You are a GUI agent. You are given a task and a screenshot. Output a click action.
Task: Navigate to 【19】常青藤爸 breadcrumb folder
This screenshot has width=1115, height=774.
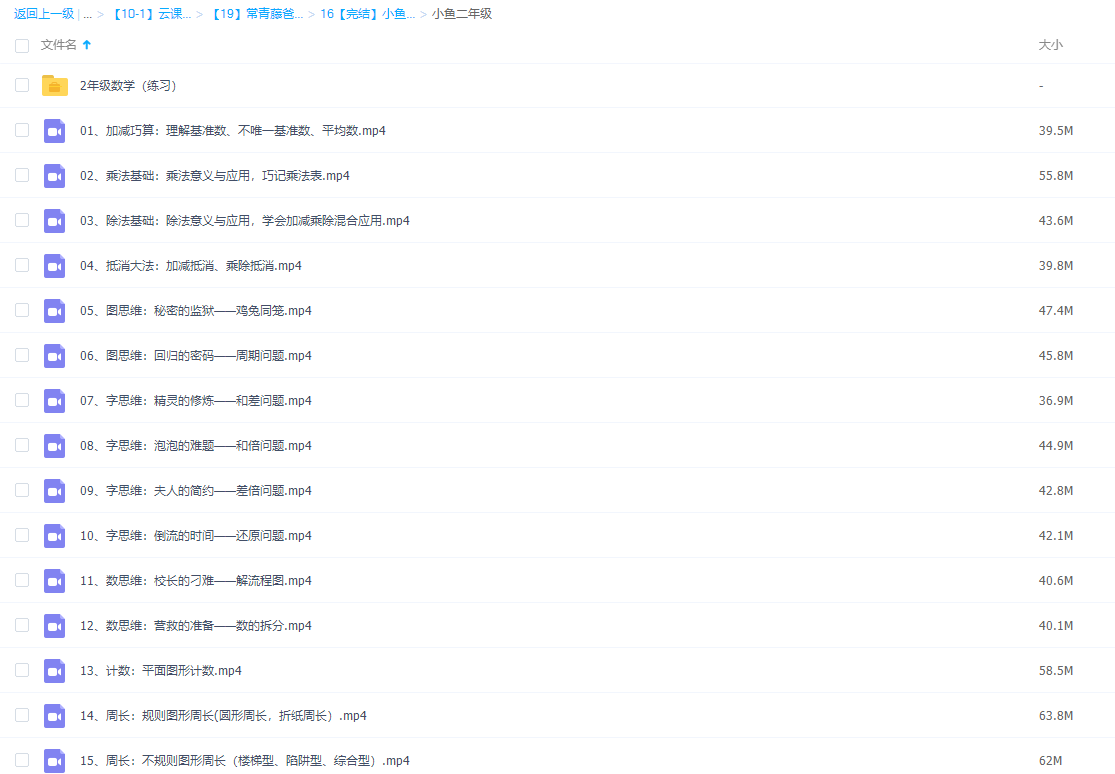257,14
